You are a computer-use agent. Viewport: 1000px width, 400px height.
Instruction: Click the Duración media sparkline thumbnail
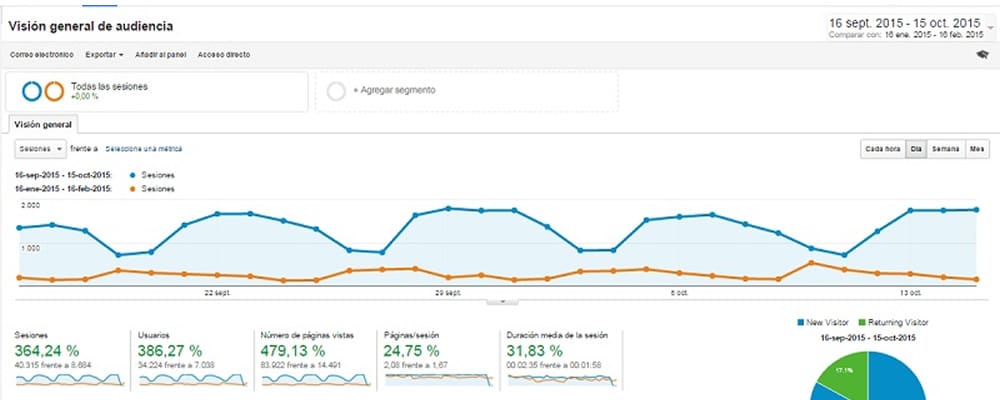[x=562, y=380]
